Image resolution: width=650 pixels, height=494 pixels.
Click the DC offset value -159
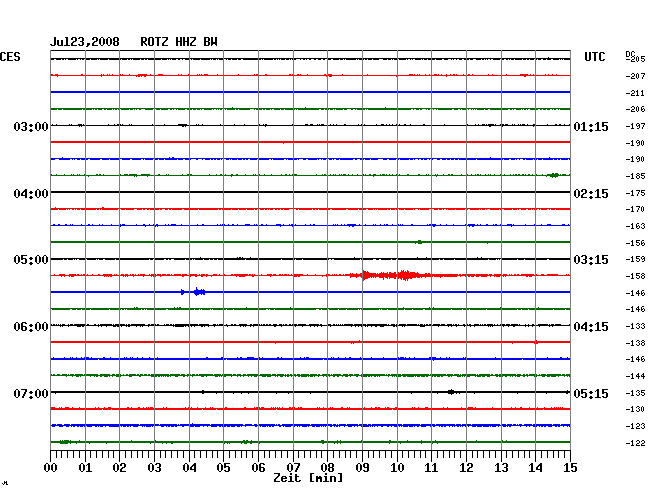coord(635,259)
